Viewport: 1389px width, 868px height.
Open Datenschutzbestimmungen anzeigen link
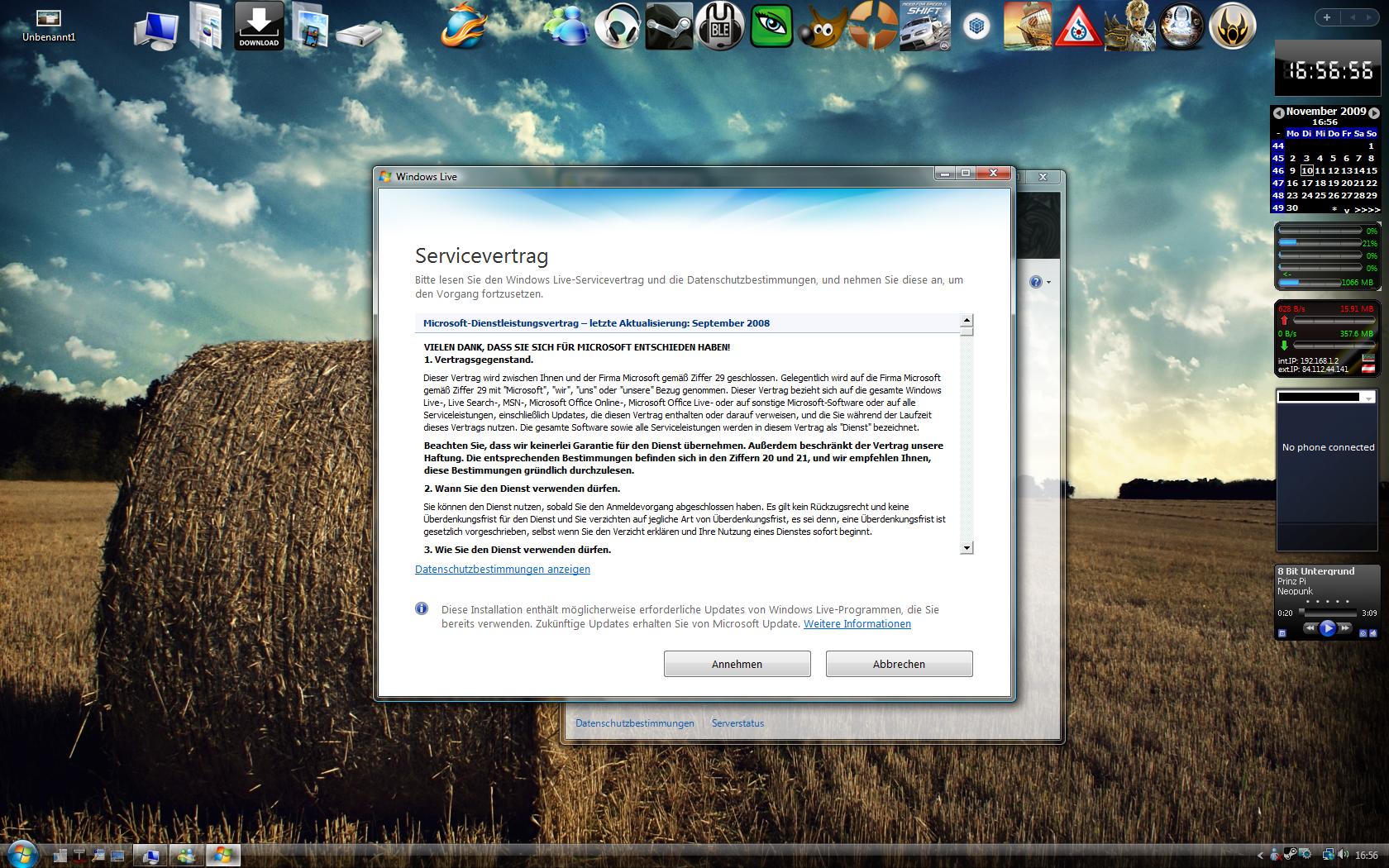[x=503, y=569]
